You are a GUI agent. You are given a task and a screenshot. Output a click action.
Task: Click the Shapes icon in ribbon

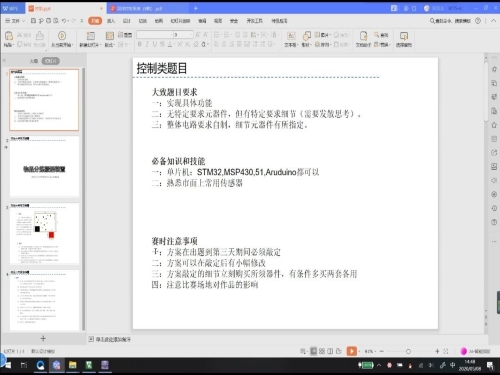(x=306, y=36)
